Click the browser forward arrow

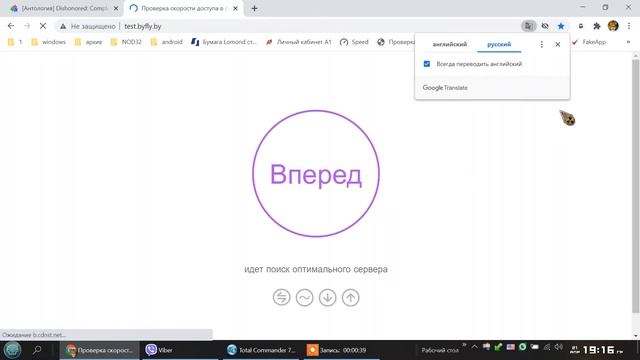click(27, 26)
